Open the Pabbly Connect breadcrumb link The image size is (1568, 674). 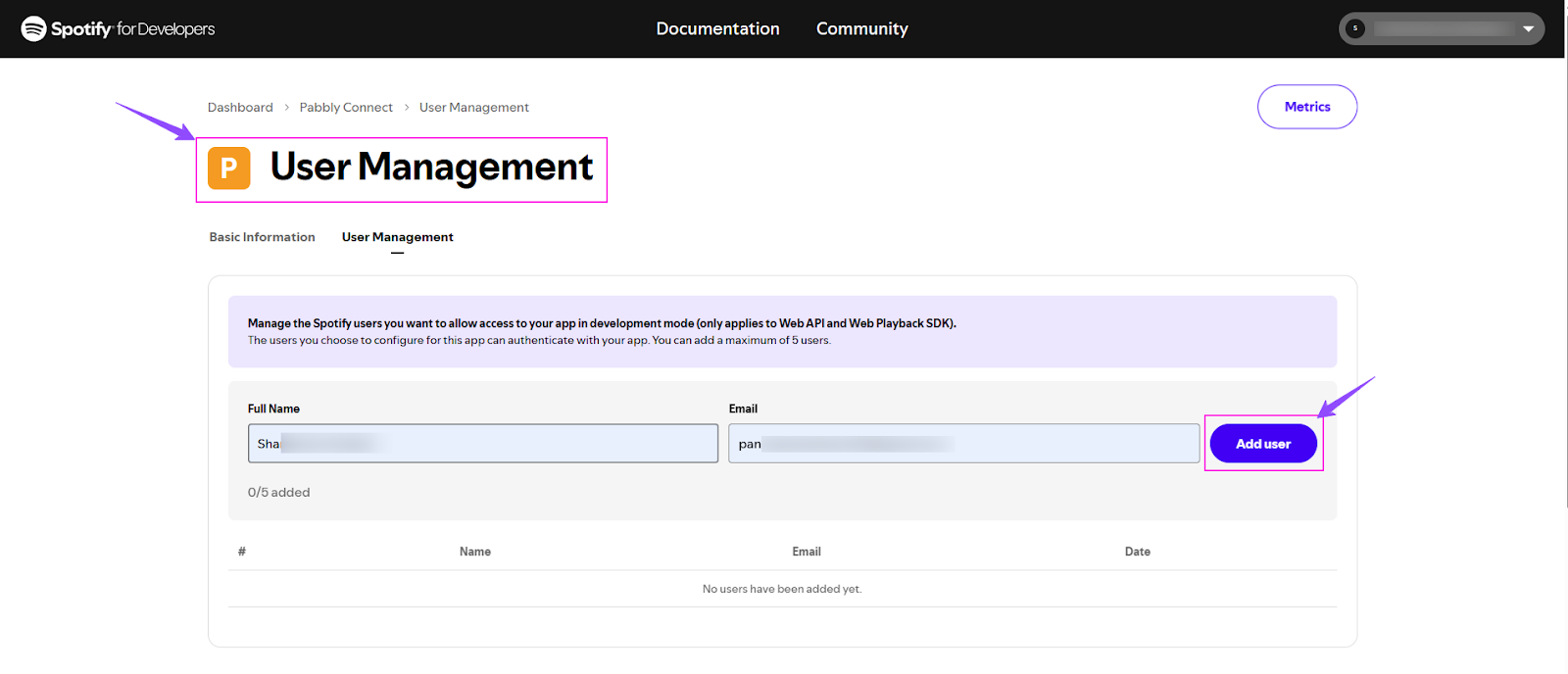tap(346, 108)
